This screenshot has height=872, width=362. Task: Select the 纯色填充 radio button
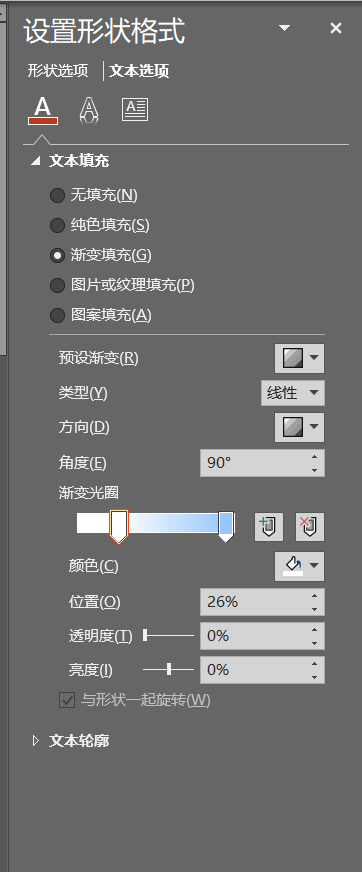pyautogui.click(x=57, y=225)
